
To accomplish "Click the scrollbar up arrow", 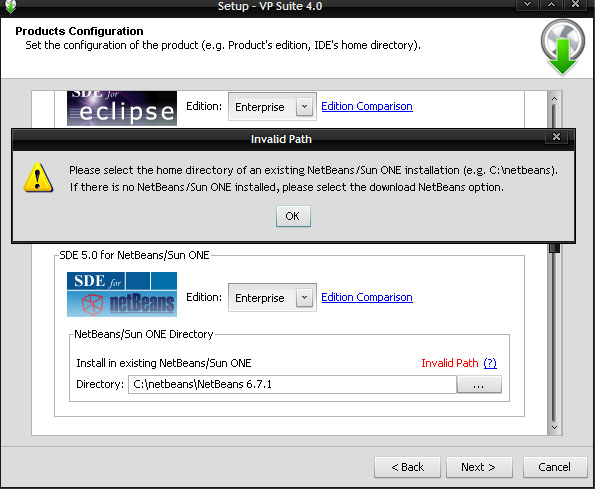I will 554,99.
